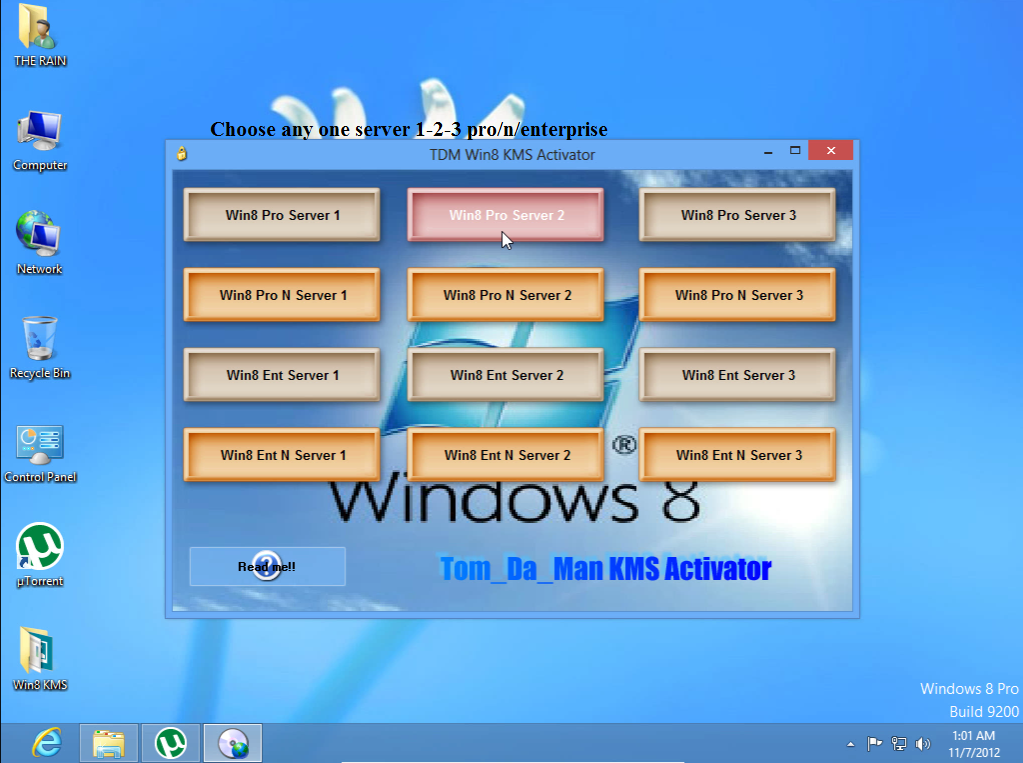Switch to µTorrent in the taskbar
Screen dimensions: 1023x763
[171, 743]
